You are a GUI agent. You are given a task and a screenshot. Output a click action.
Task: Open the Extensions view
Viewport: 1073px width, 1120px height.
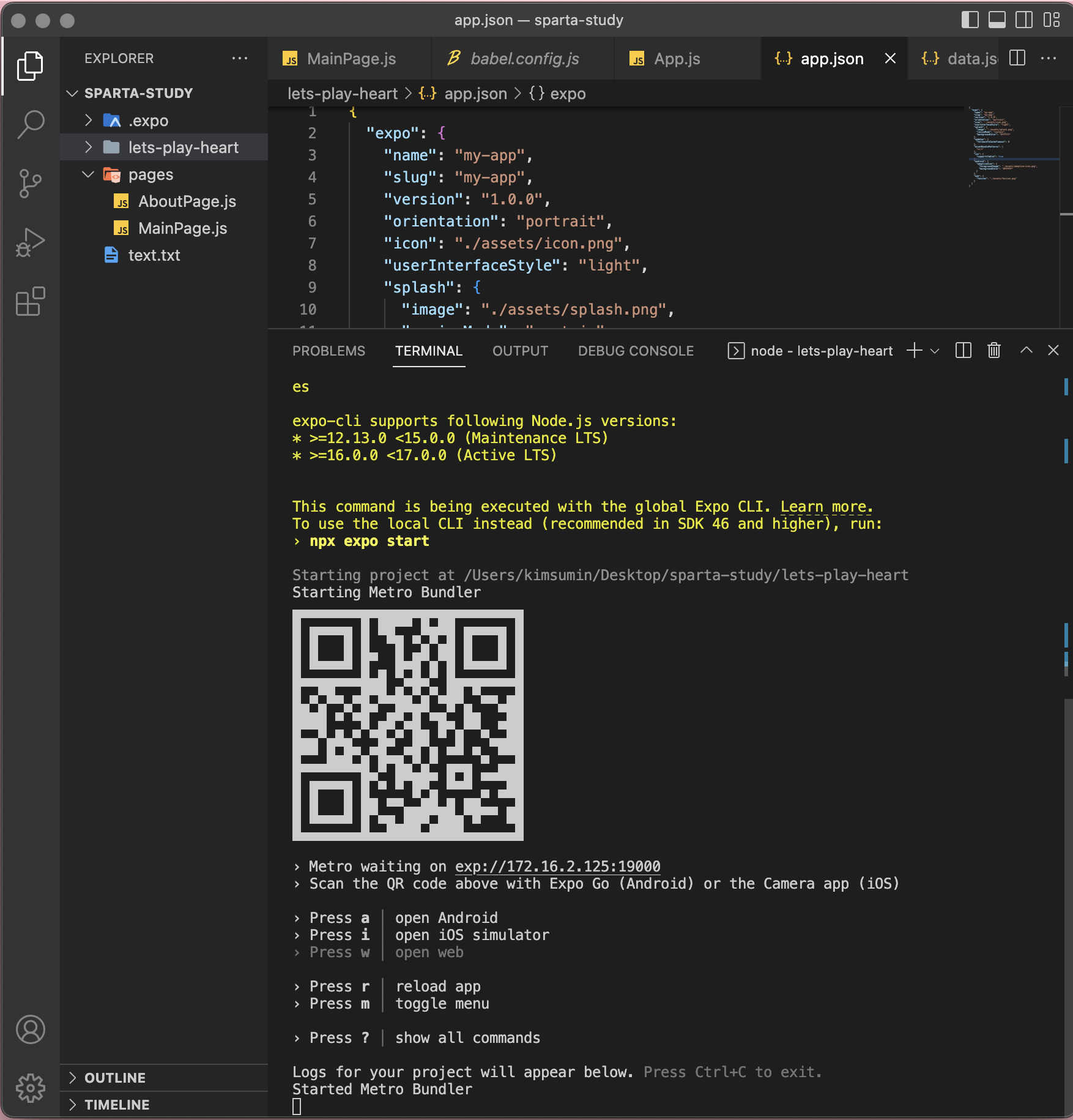coord(30,301)
